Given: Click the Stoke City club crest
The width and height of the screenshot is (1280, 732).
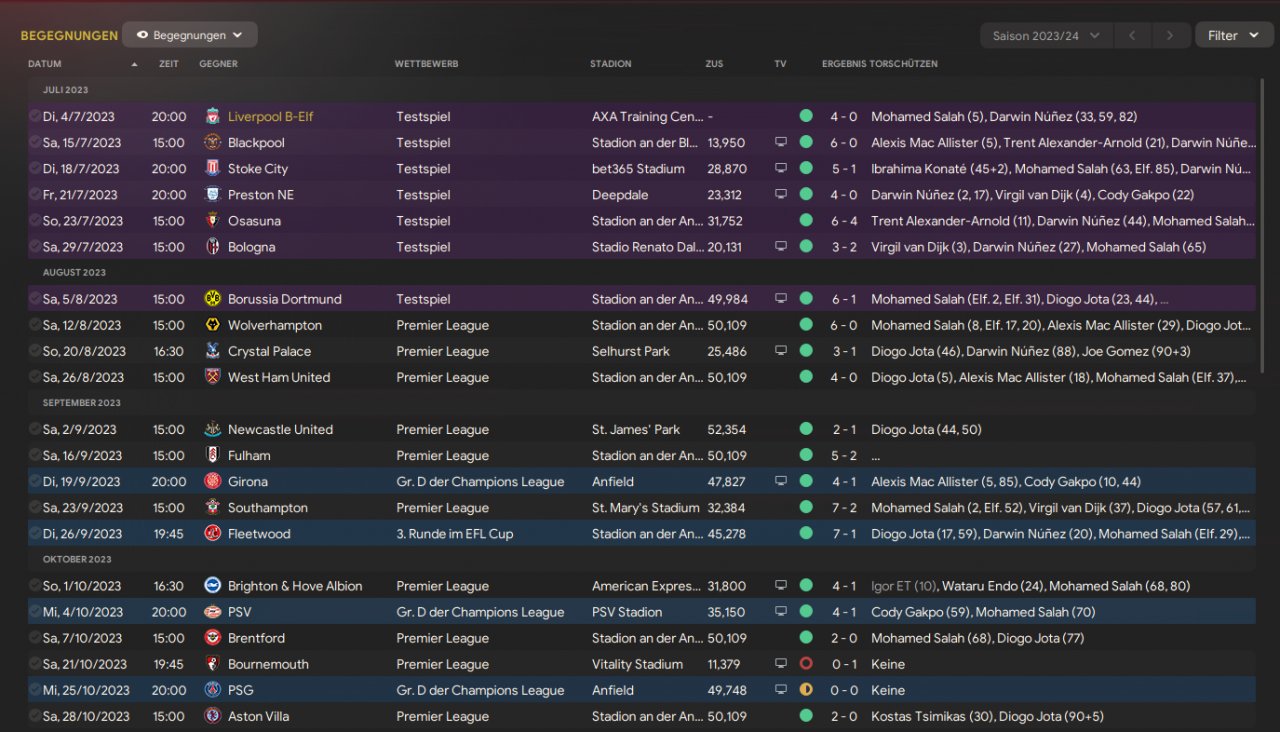Looking at the screenshot, I should point(212,168).
